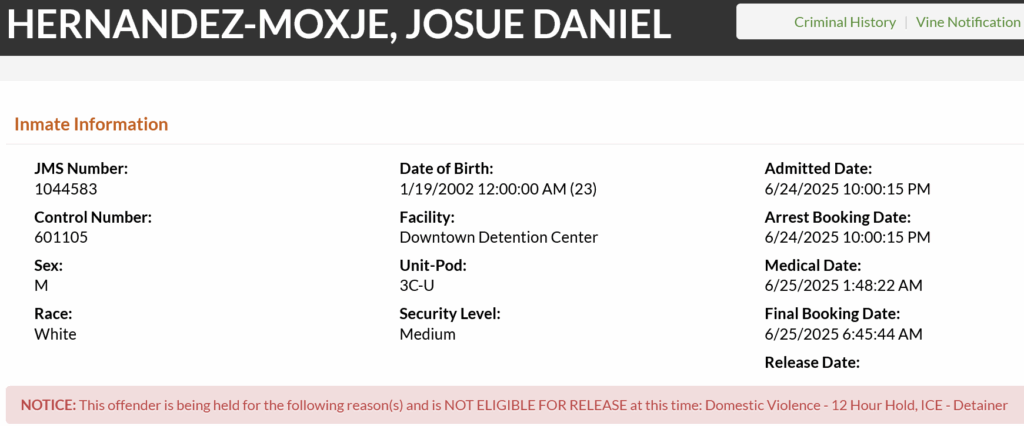The height and width of the screenshot is (426, 1024).
Task: Click the Race value White
Action: coord(55,335)
